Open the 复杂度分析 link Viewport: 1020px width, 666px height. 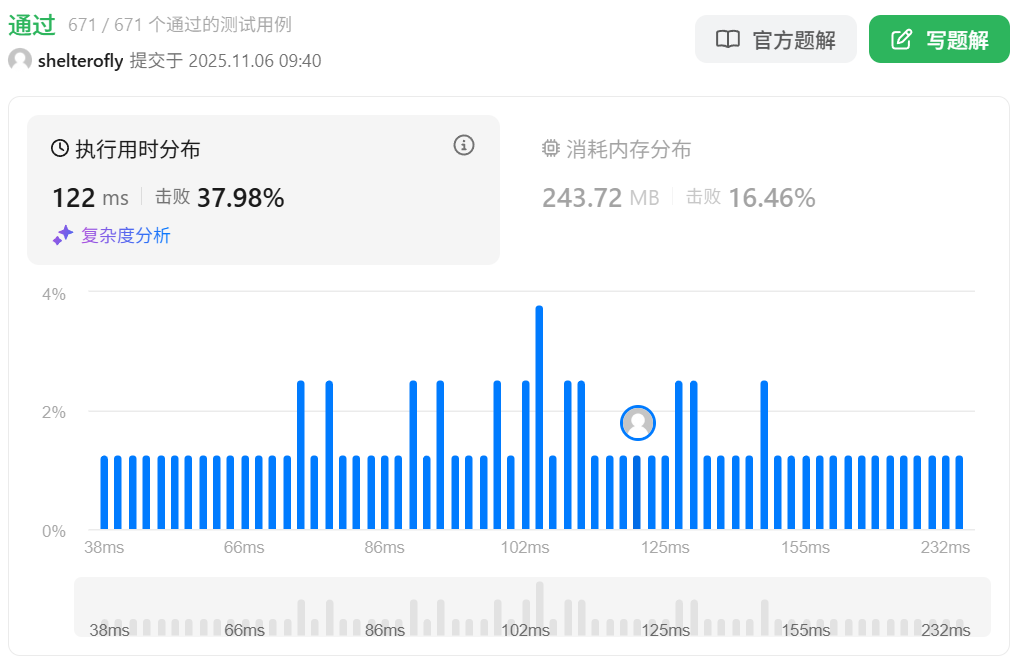125,236
